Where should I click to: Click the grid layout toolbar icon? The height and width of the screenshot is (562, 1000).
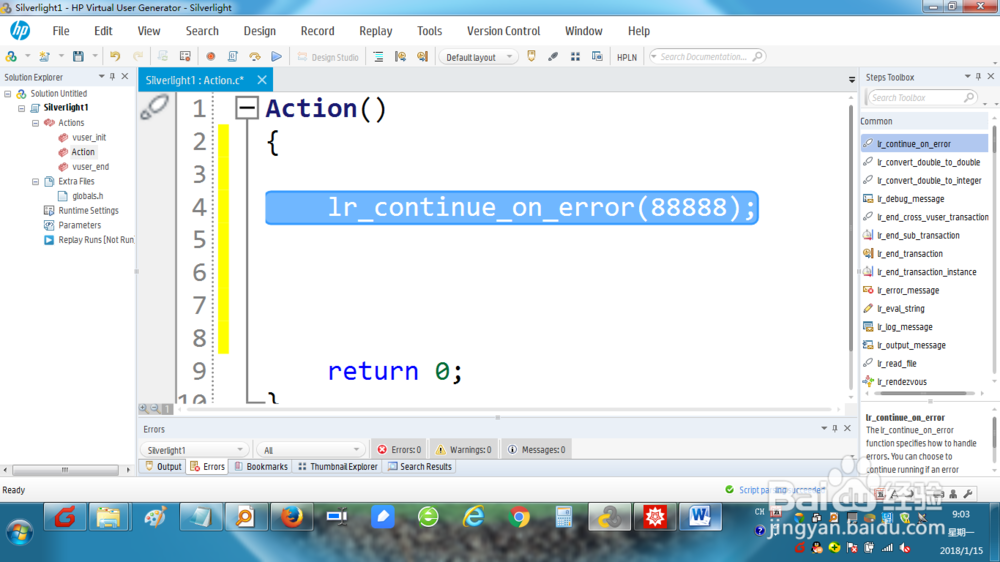click(x=575, y=57)
